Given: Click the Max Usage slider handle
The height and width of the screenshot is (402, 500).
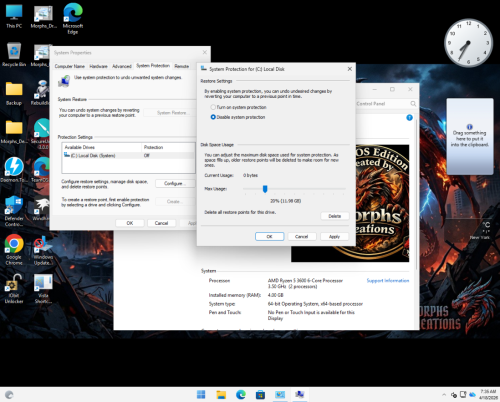Looking at the screenshot, I should click(265, 189).
